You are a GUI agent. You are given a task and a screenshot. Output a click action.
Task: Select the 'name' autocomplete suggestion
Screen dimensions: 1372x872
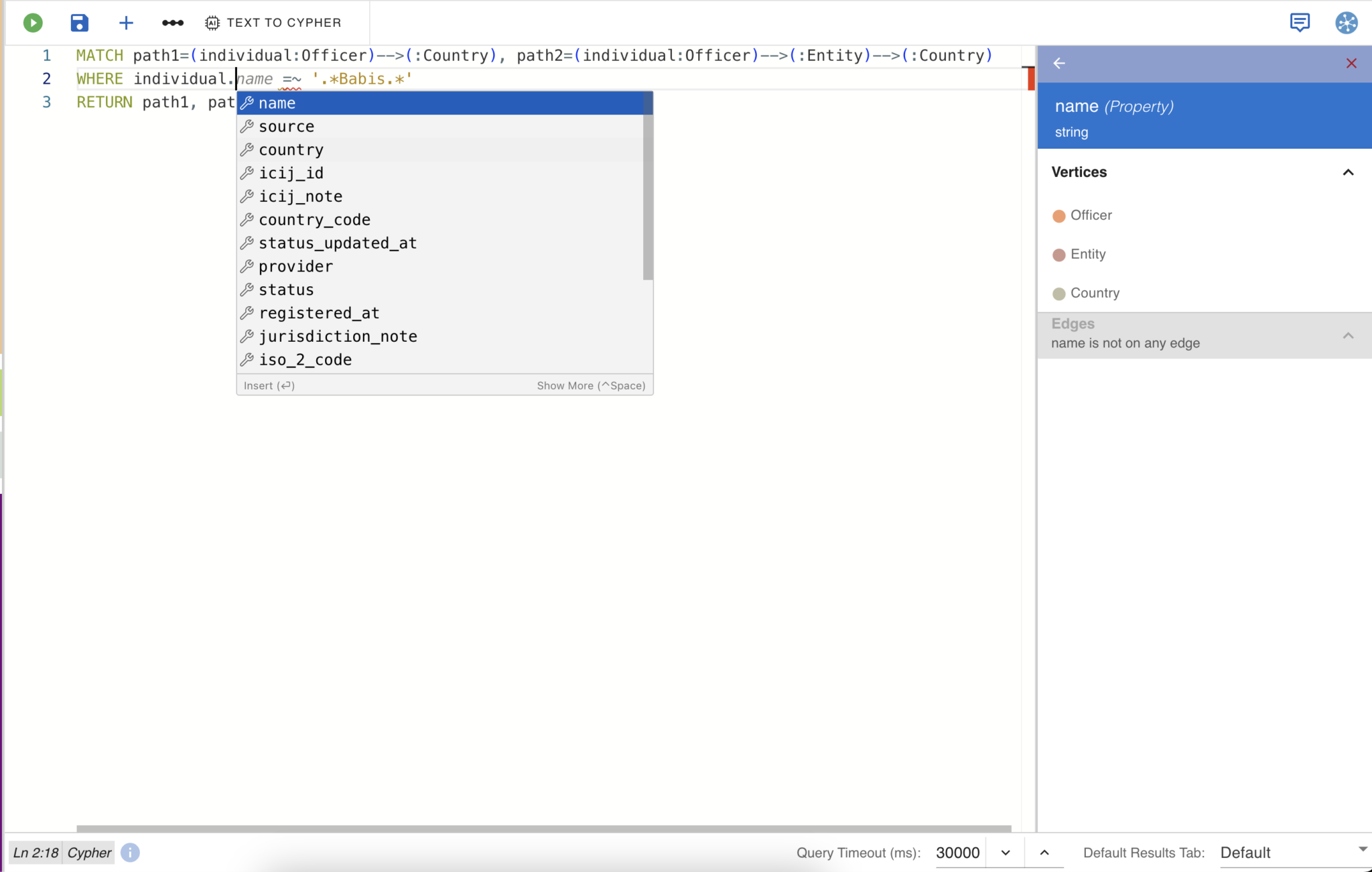pyautogui.click(x=440, y=103)
